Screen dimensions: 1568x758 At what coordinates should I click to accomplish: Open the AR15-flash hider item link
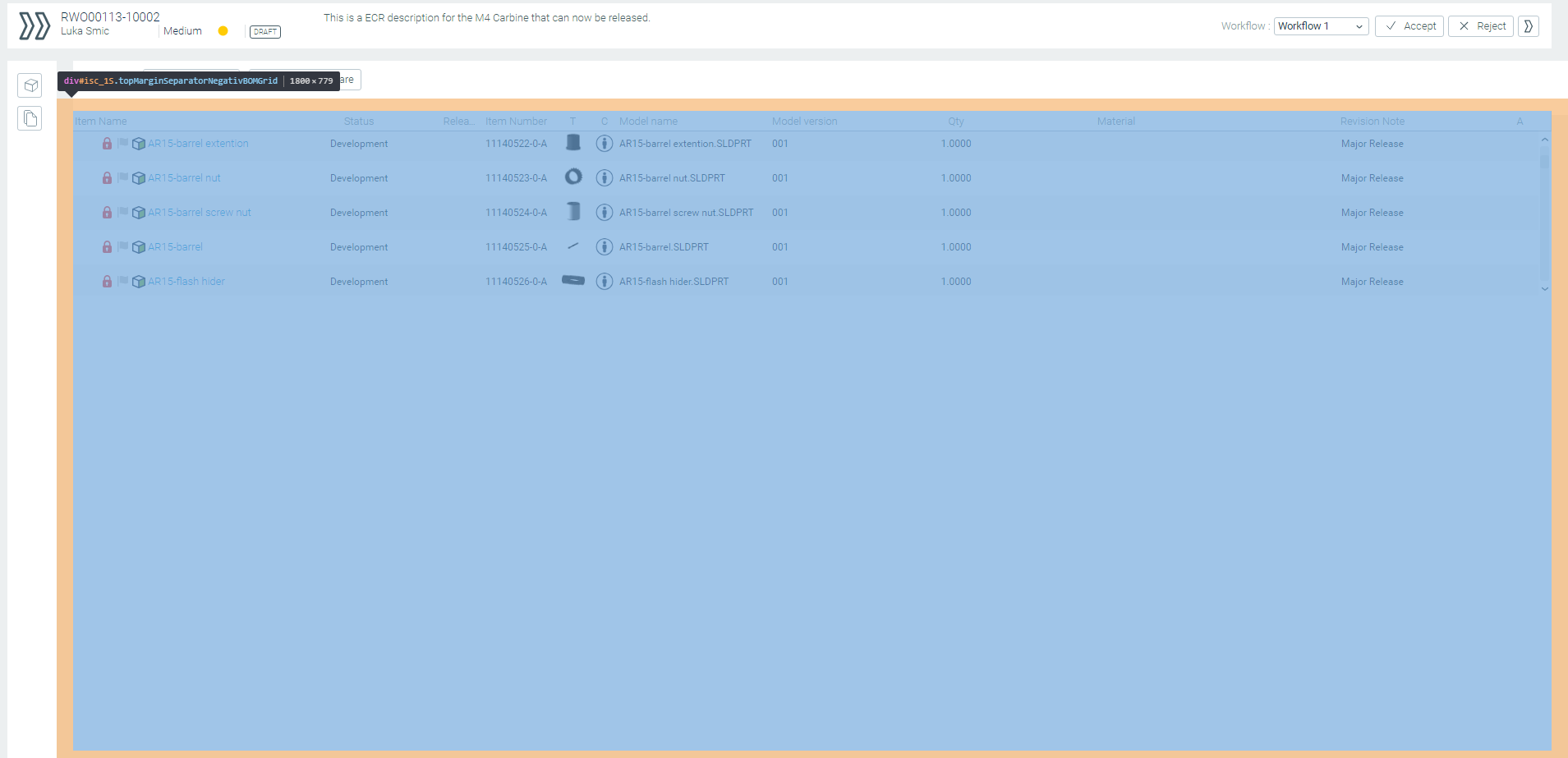pos(186,282)
